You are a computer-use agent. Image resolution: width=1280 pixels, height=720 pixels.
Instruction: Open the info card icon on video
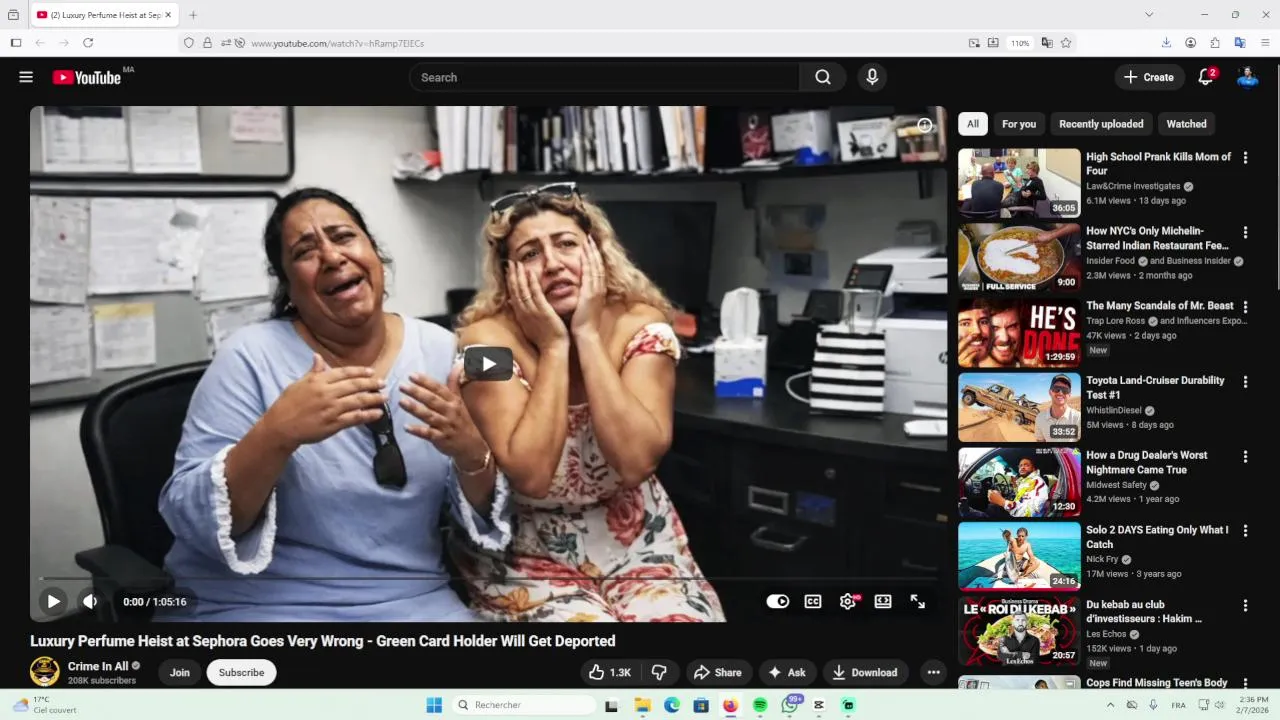pyautogui.click(x=925, y=125)
